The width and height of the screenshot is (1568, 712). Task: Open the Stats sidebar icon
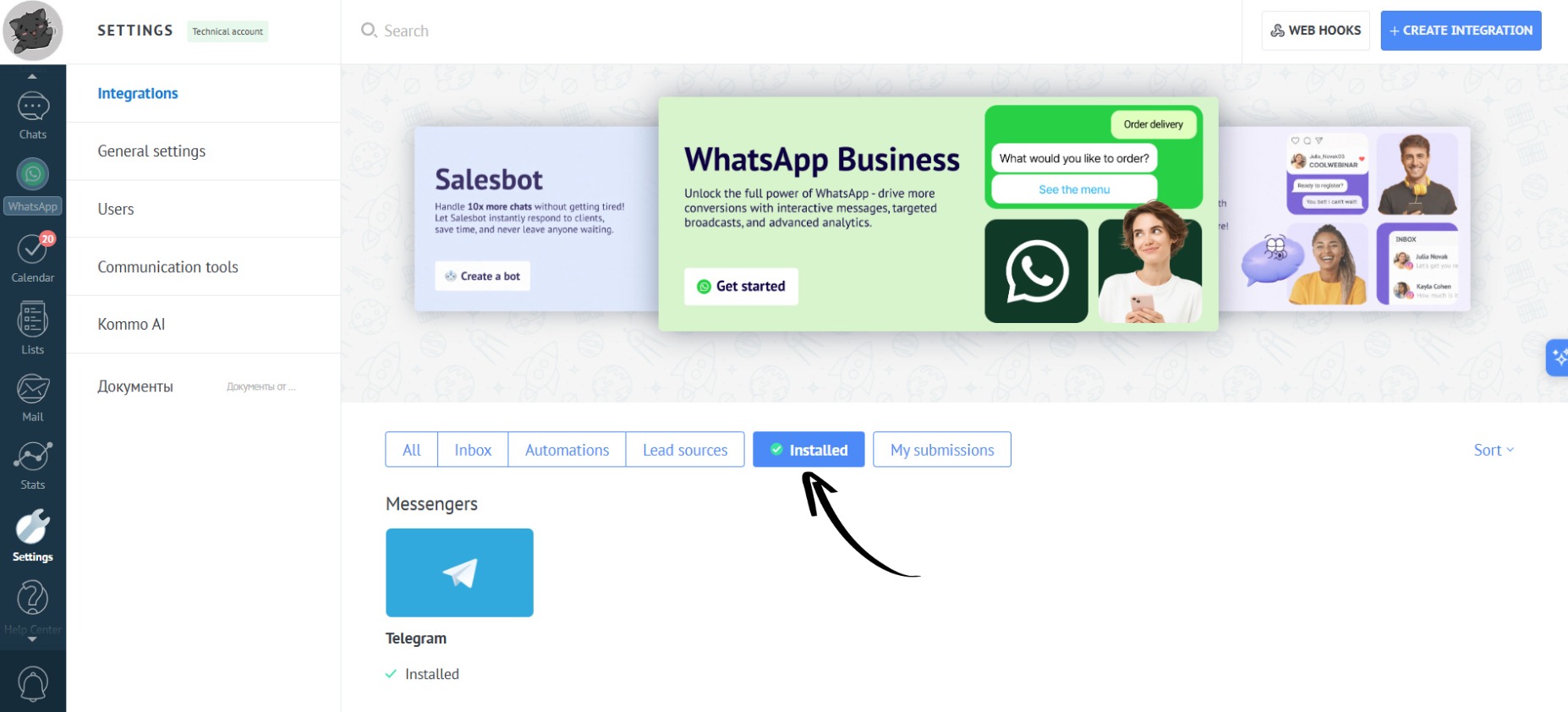pos(32,465)
